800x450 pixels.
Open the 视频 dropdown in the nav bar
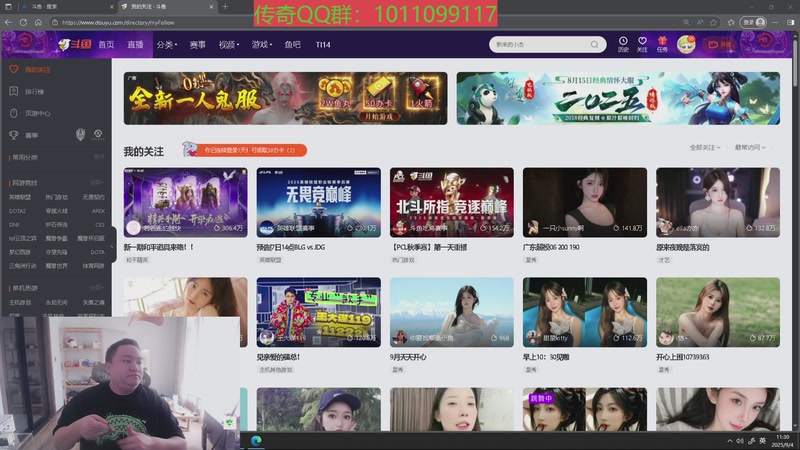point(229,45)
